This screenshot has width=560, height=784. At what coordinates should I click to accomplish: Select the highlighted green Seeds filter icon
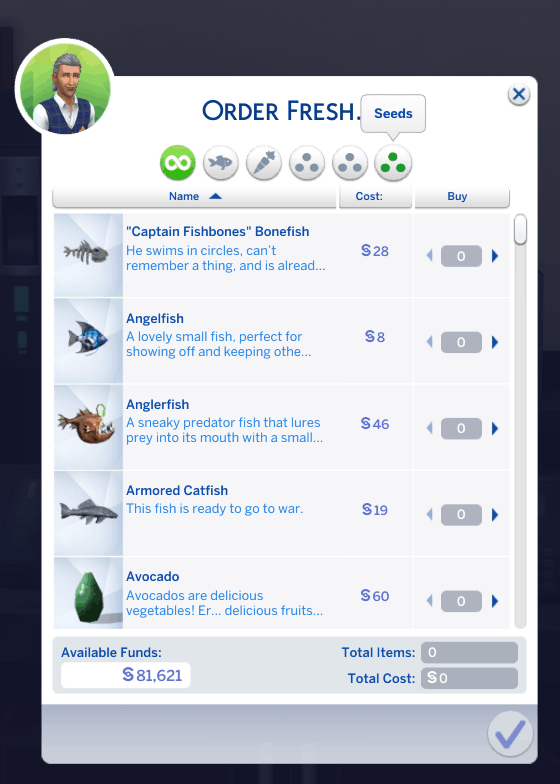click(393, 163)
